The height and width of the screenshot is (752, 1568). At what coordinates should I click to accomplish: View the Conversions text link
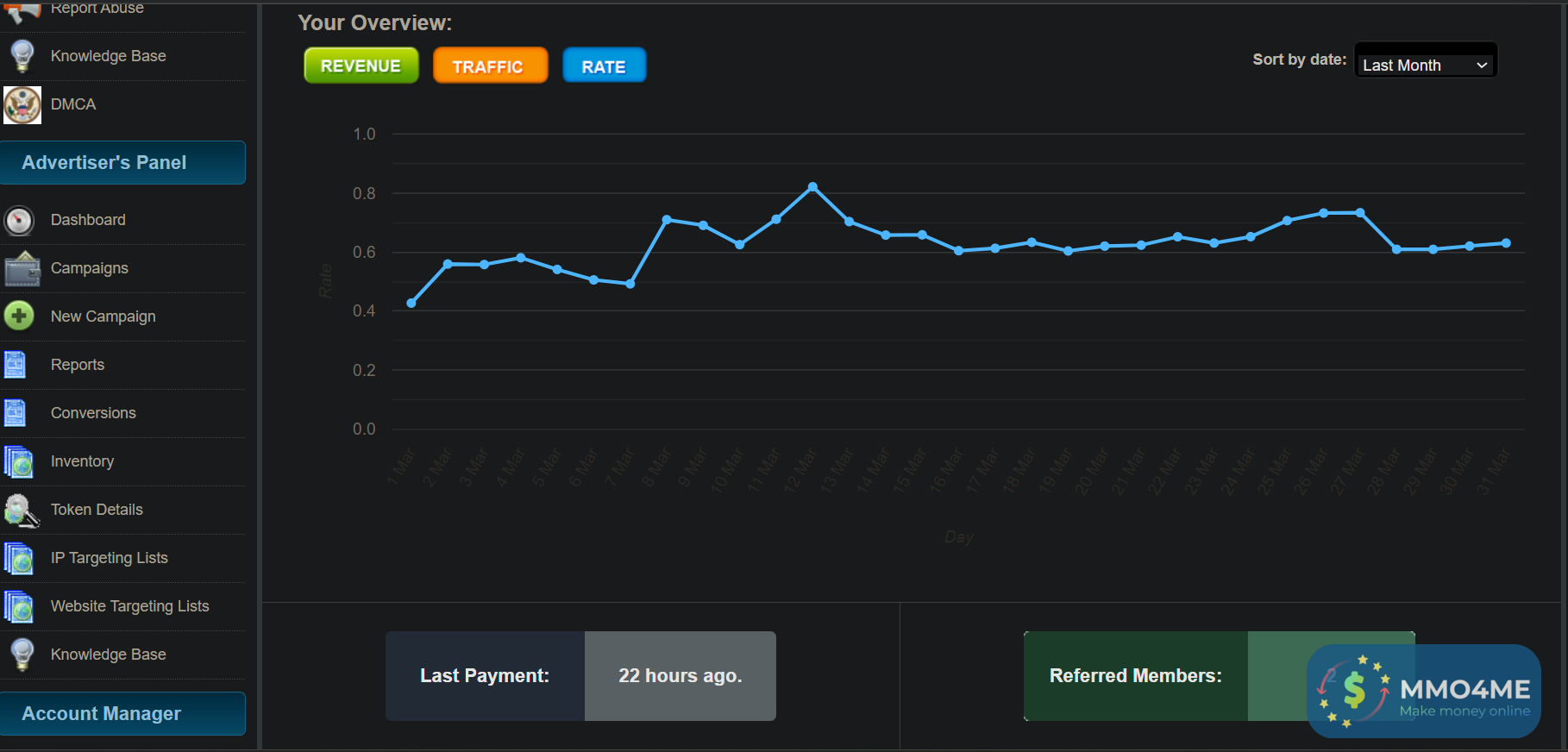pyautogui.click(x=93, y=413)
